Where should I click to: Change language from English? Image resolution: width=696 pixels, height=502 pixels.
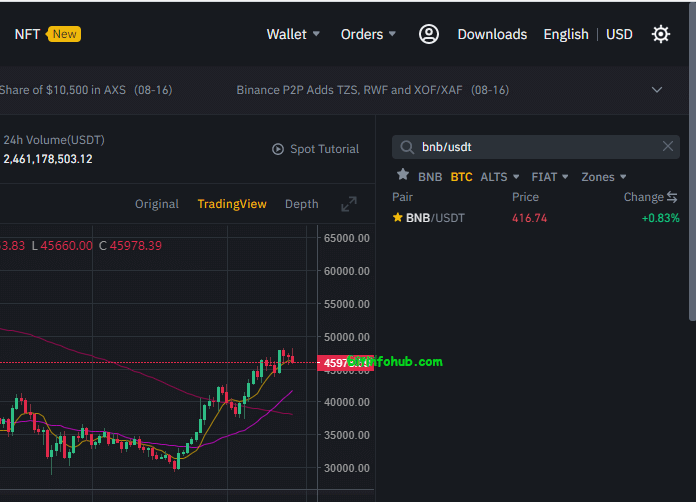[566, 34]
